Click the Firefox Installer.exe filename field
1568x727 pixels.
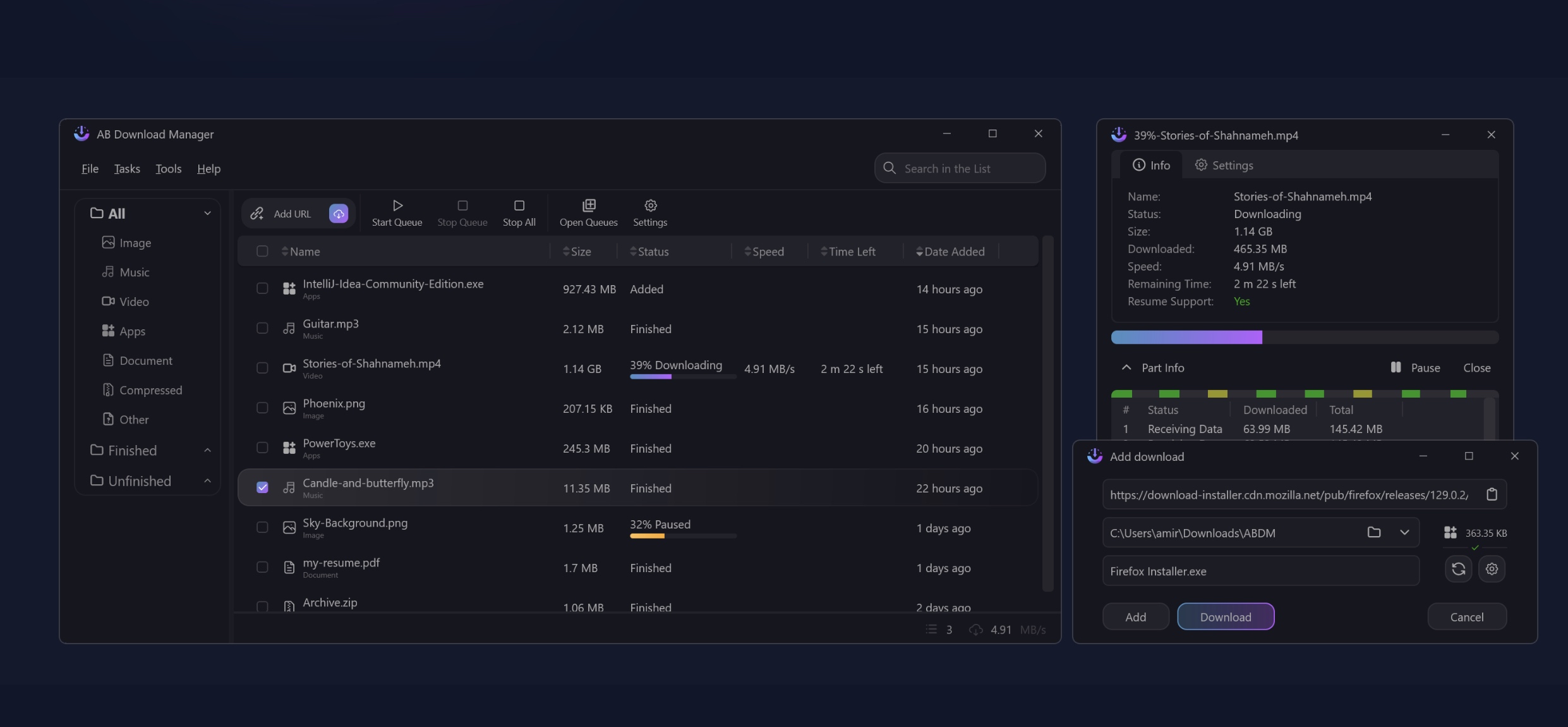[1260, 571]
